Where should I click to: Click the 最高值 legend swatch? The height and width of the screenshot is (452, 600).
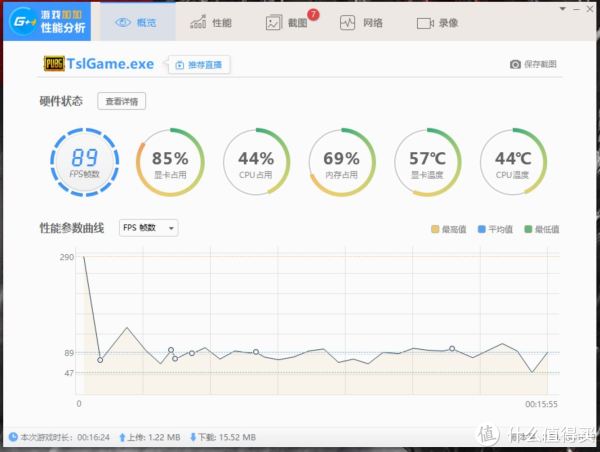435,229
